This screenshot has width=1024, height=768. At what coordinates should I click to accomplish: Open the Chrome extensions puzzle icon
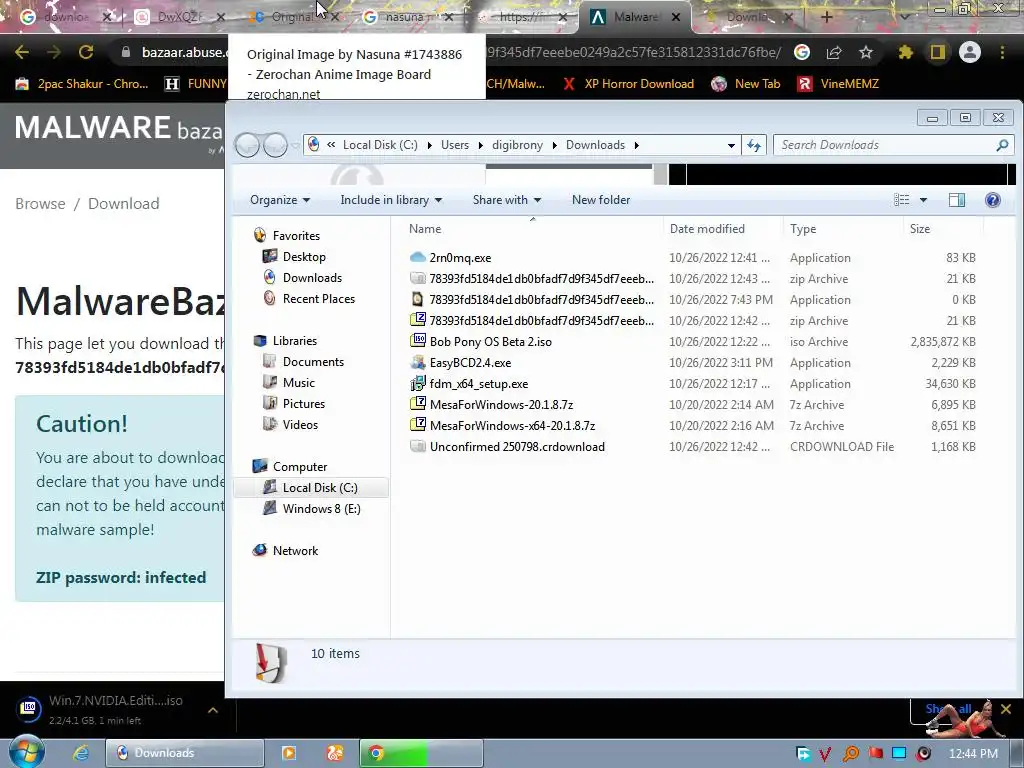(905, 52)
